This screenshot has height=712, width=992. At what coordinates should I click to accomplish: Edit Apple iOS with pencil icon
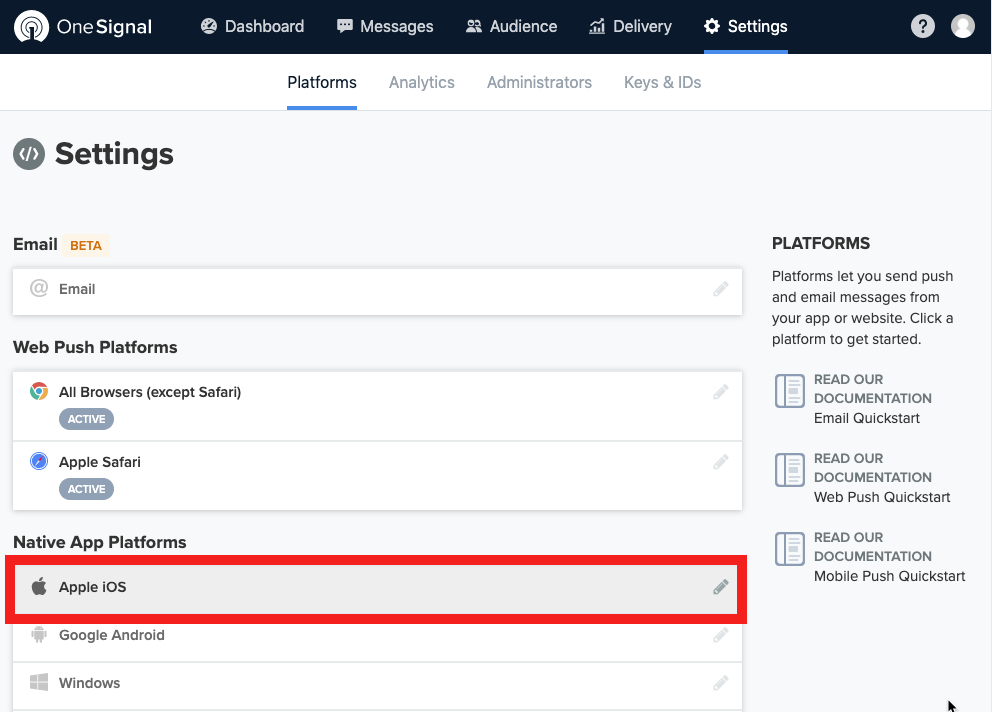coord(721,587)
